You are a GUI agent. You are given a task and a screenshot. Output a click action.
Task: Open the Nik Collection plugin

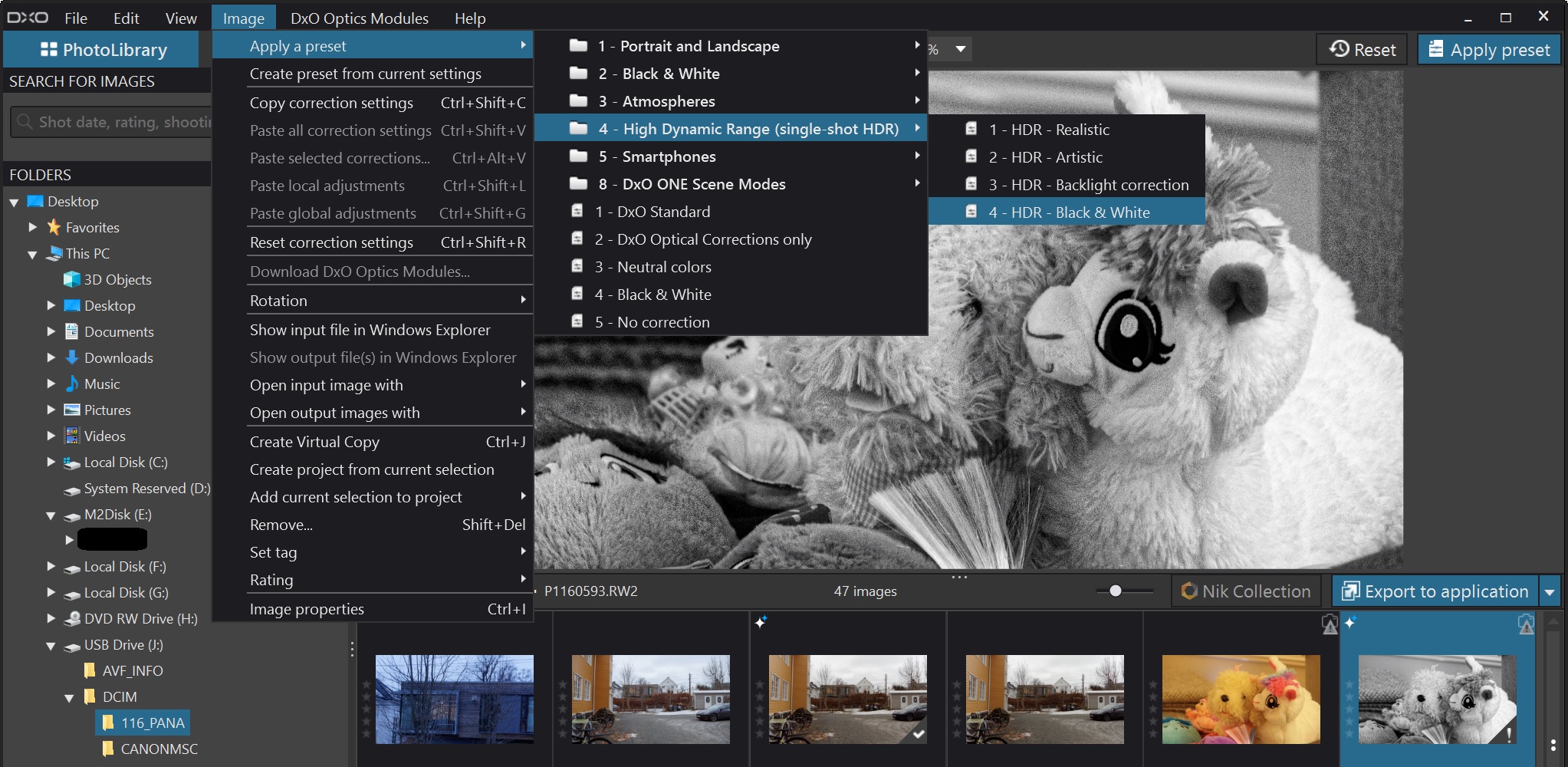click(1246, 591)
